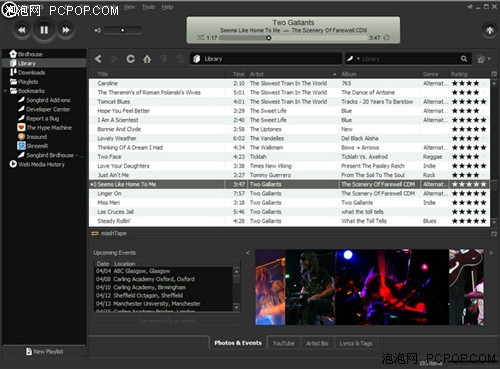This screenshot has height=369, width=500.
Task: Switch to the Photos & Events tab
Action: [x=238, y=343]
